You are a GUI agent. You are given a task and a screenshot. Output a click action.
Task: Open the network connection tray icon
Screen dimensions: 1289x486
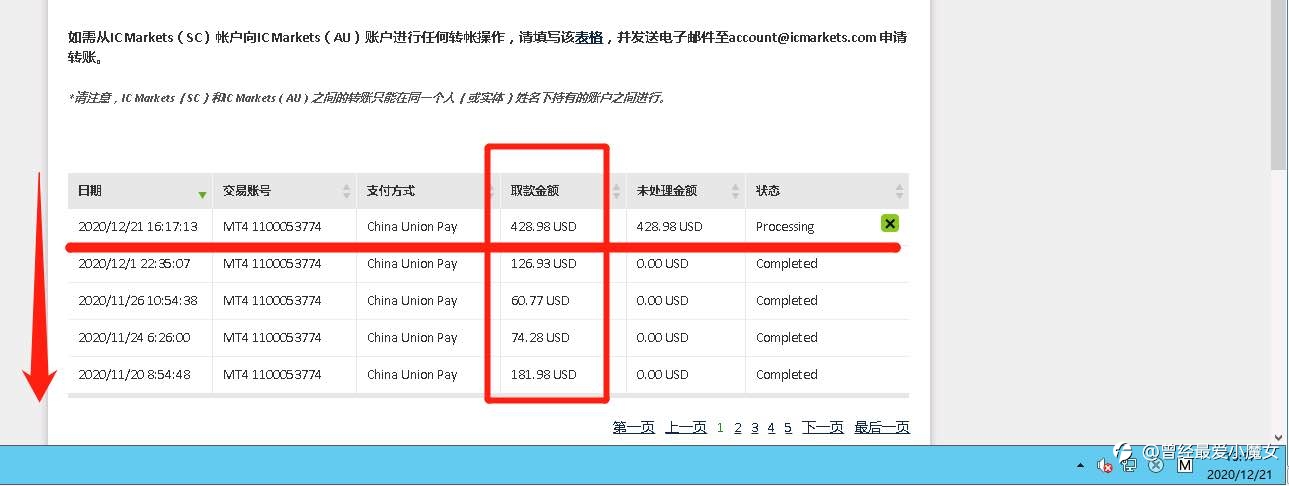coord(1129,465)
